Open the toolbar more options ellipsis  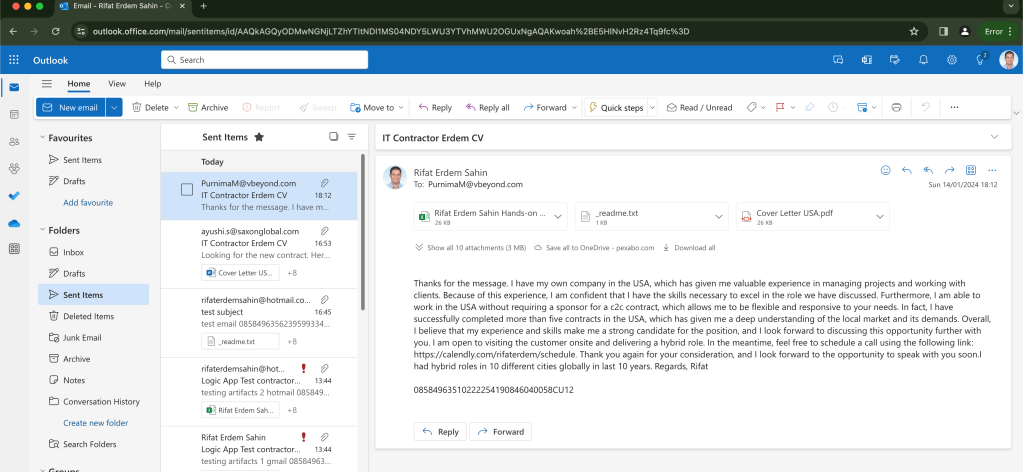click(x=954, y=108)
